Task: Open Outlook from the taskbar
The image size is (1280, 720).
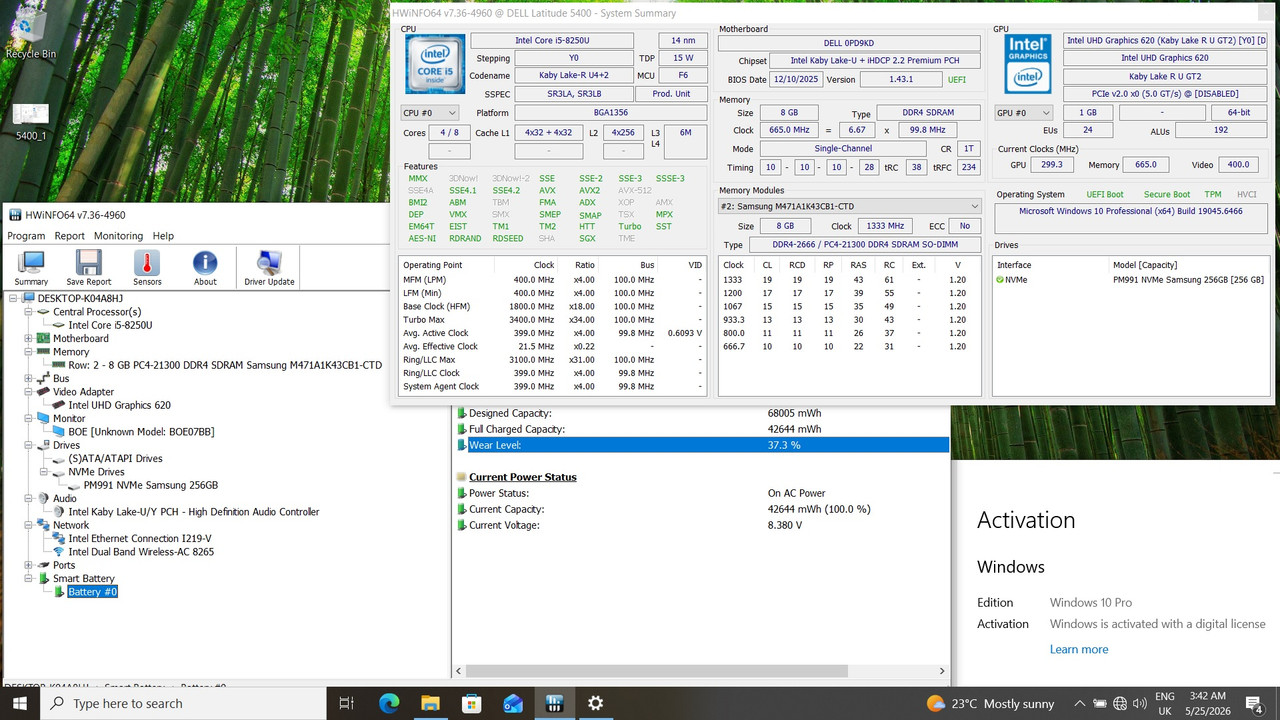Action: coord(513,703)
